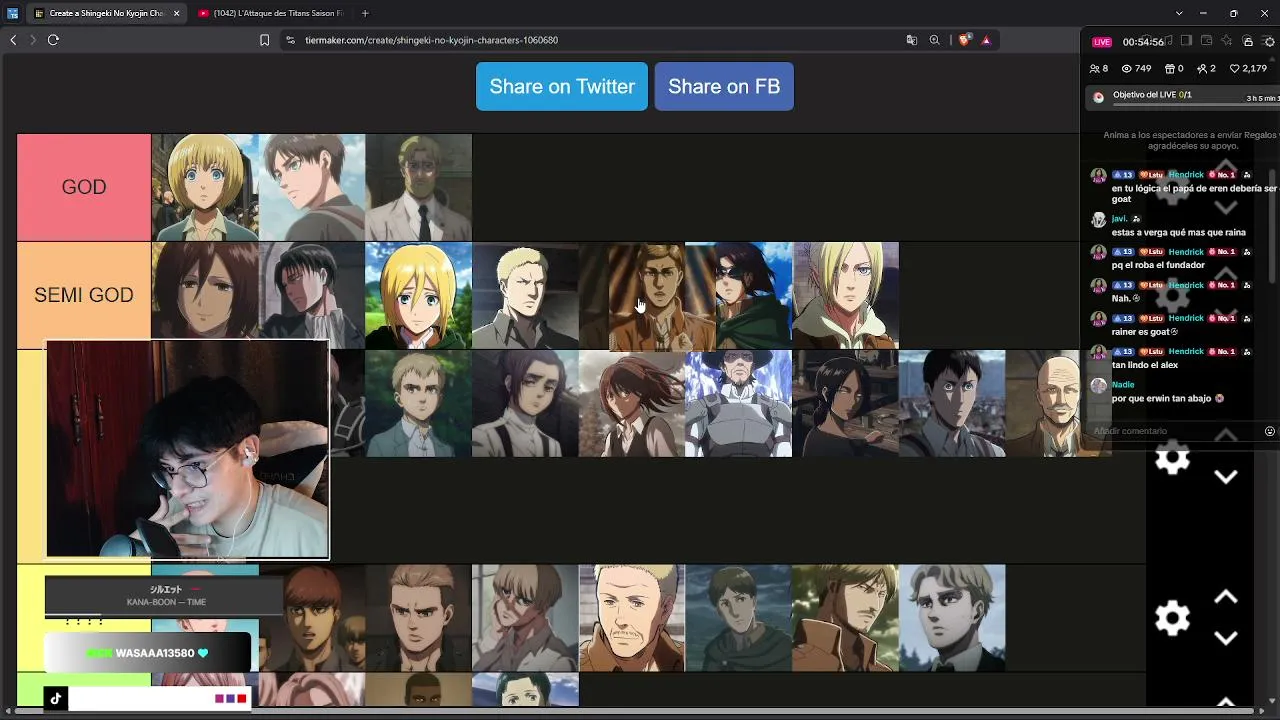This screenshot has height=720, width=1280.
Task: Open the tab search dropdown chevron
Action: point(1179,13)
